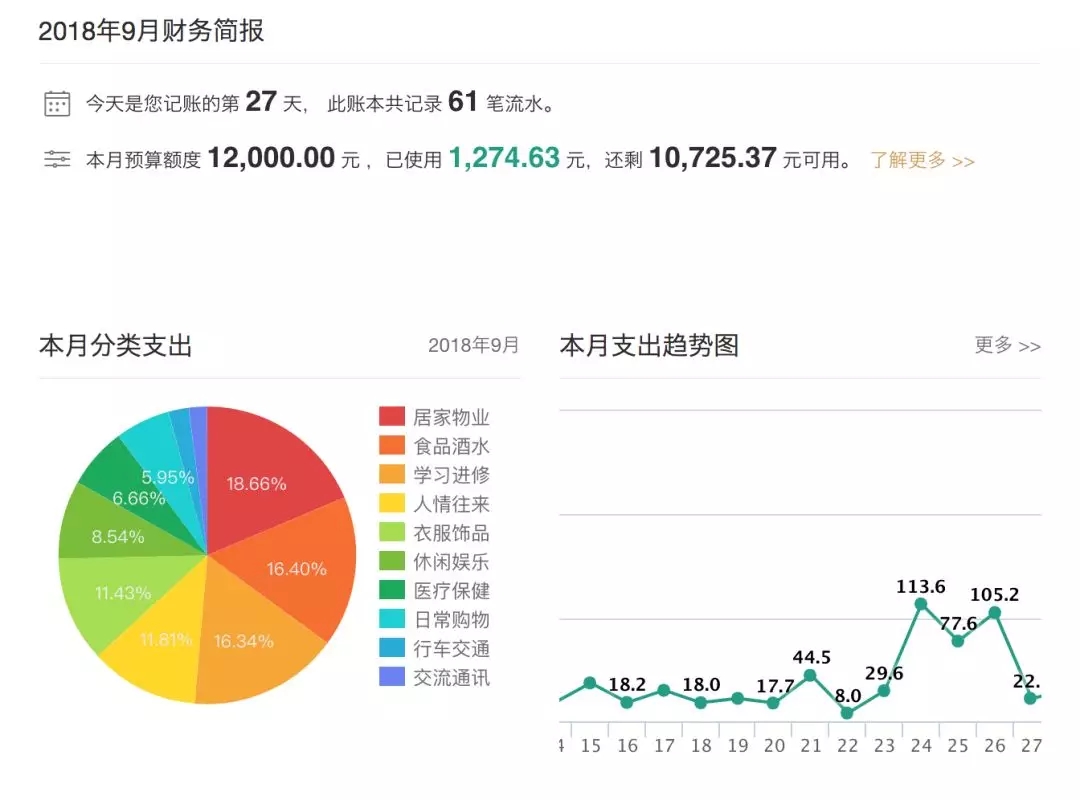Click the 113.6 data point on day 24

point(921,604)
